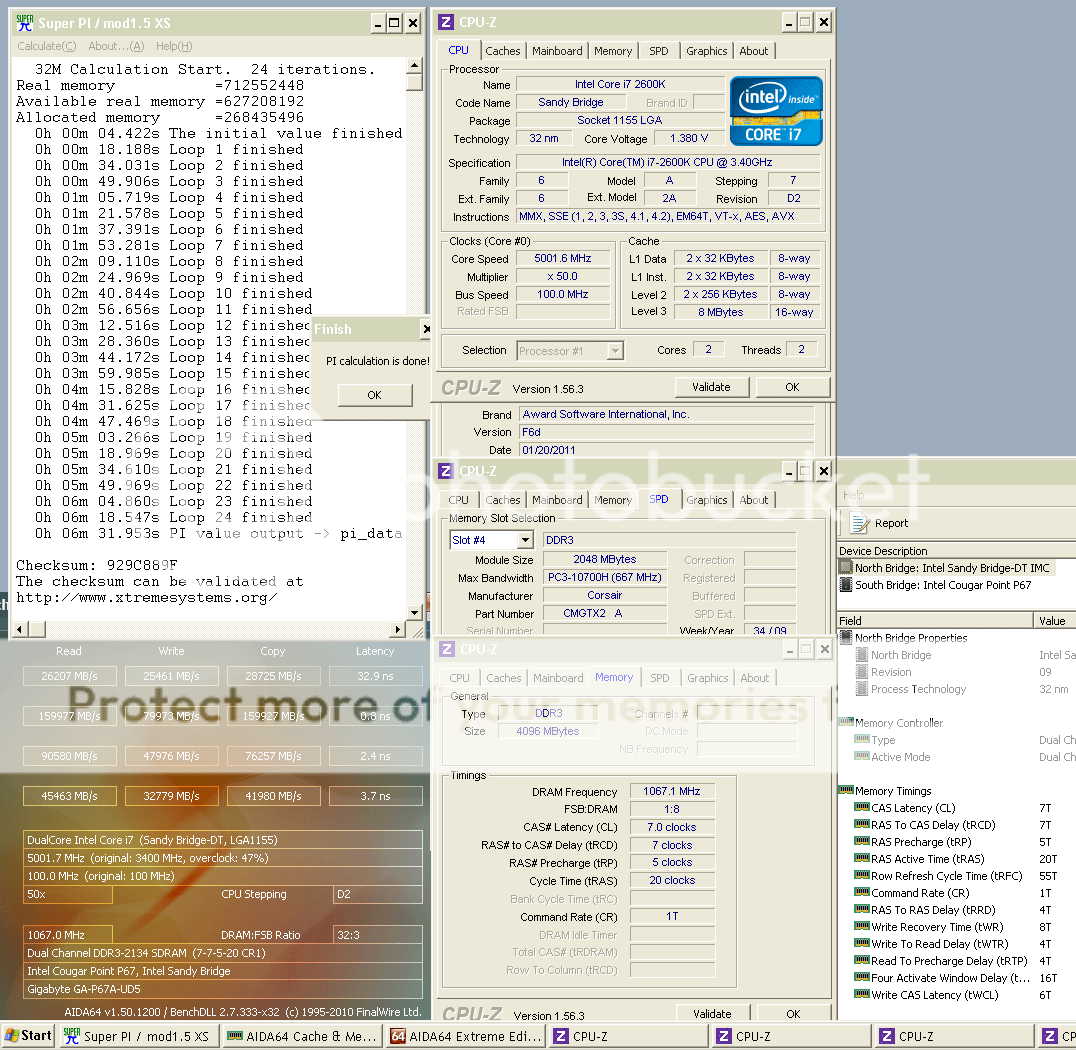Open Windows Start button on taskbar
This screenshot has height=1050, width=1076.
(x=28, y=1036)
